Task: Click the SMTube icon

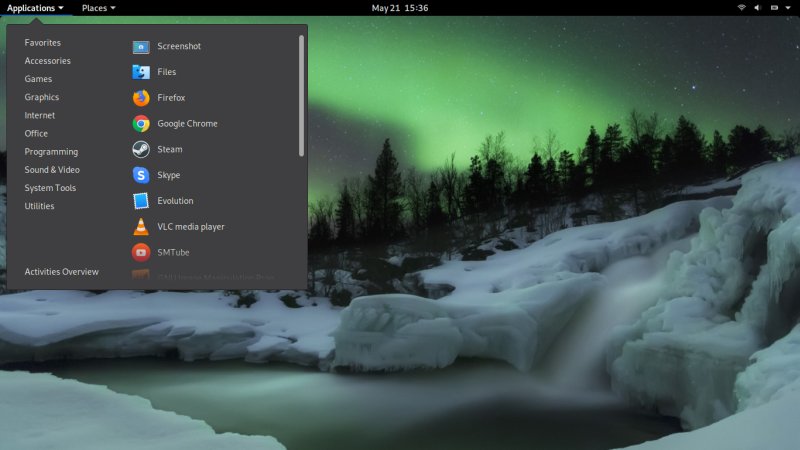Action: [x=141, y=253]
